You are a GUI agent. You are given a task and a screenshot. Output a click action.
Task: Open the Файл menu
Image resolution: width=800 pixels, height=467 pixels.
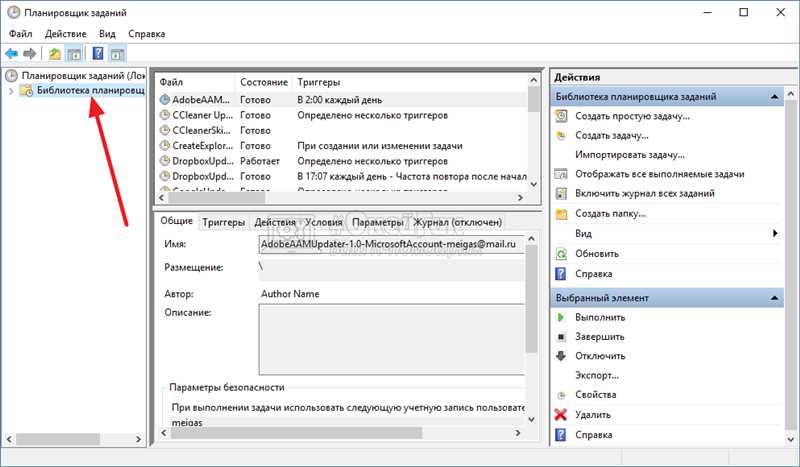(20, 34)
